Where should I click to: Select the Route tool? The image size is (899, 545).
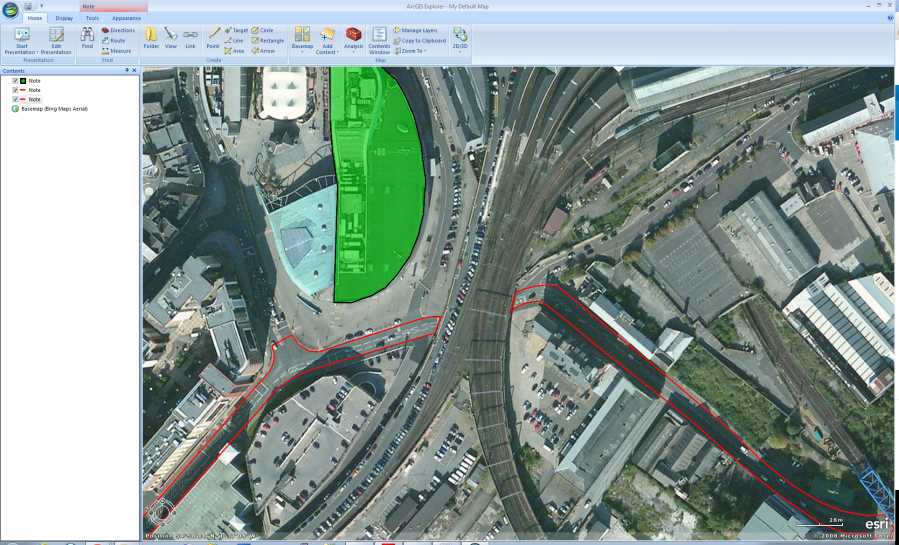tap(114, 41)
